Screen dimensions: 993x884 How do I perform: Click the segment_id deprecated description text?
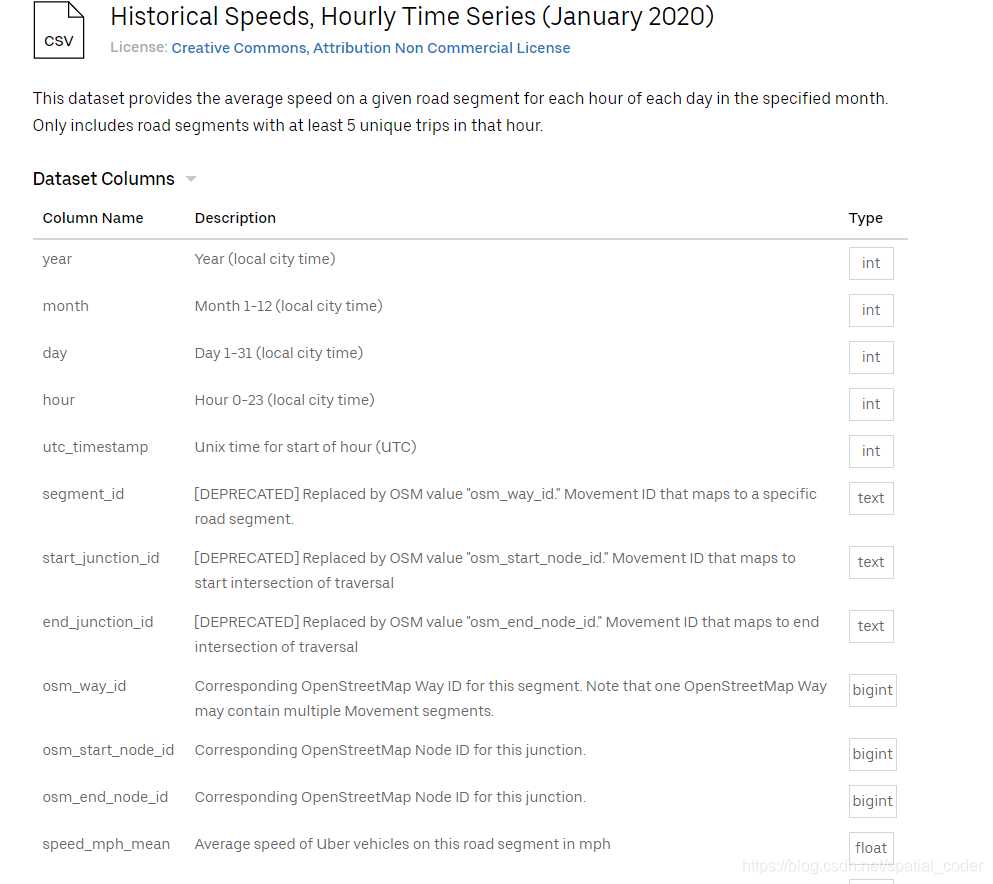point(505,507)
